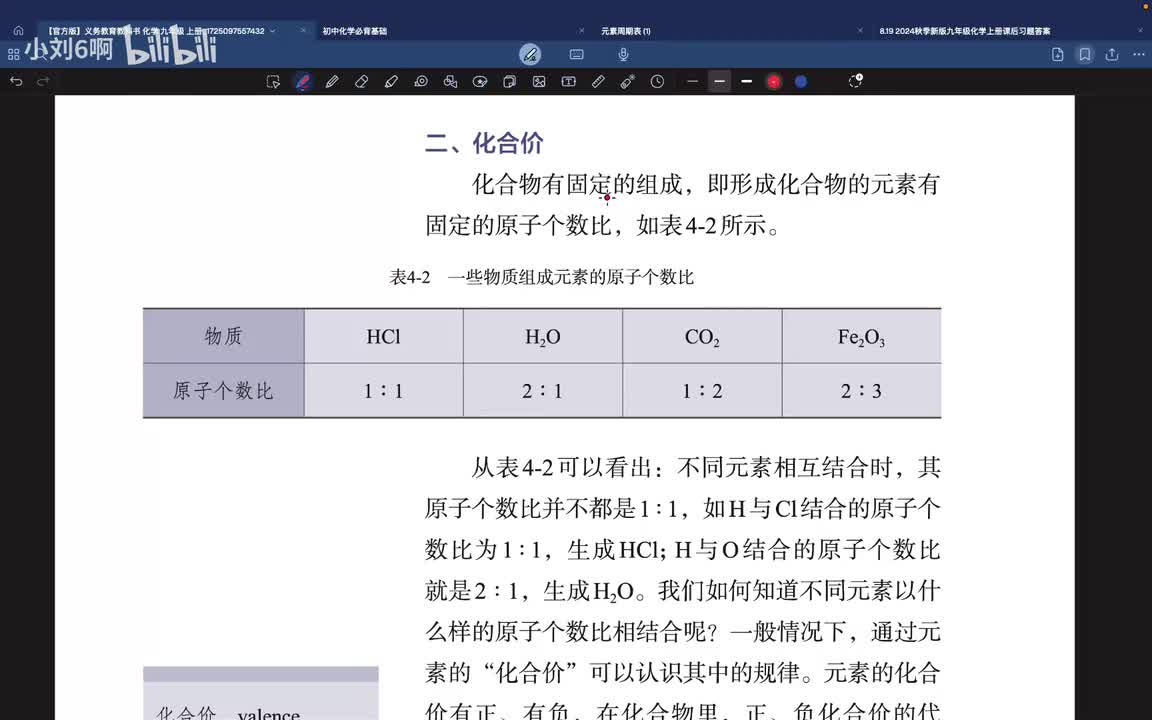Add a new color preset
1152x720 pixels.
(855, 81)
